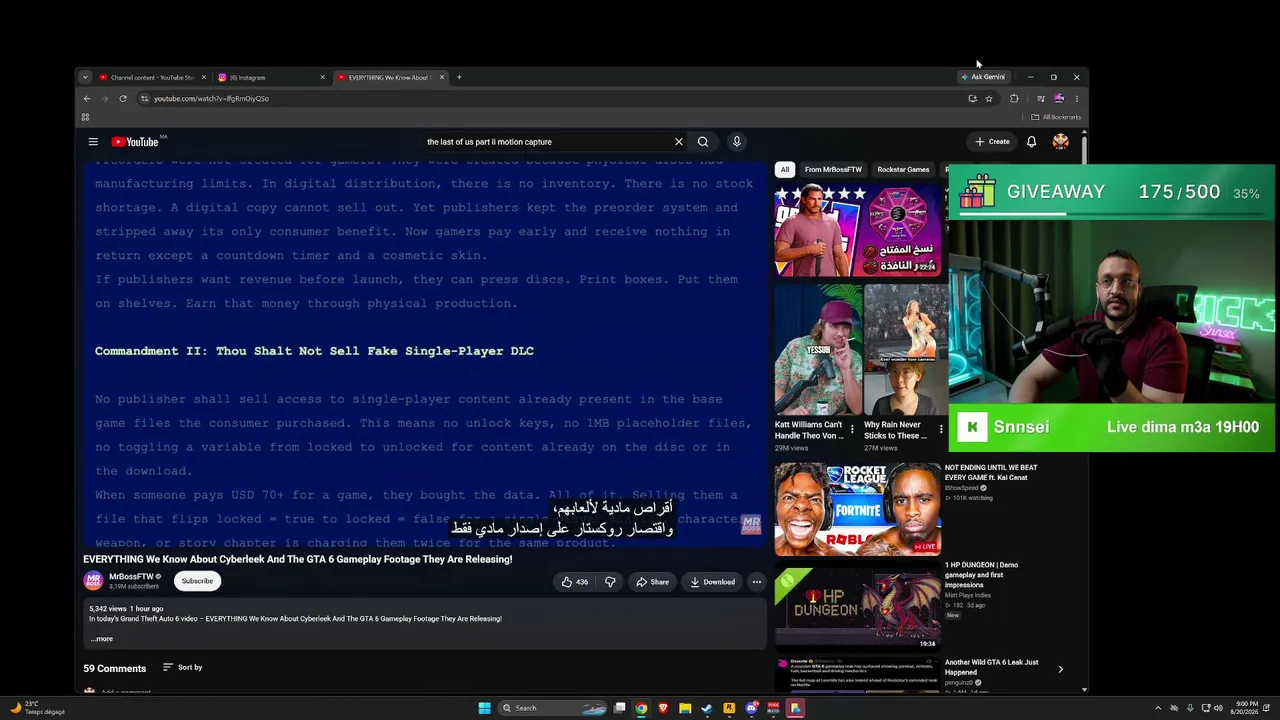Open Another Wild GTA 6 Leak thumbnail
This screenshot has height=720, width=1280.
[x=857, y=674]
